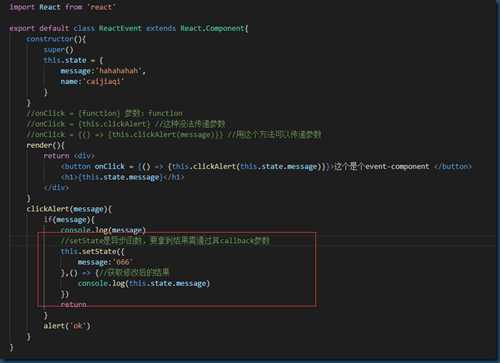Click comment "//onClick = {function}" line
The image size is (500, 363).
tap(104, 113)
